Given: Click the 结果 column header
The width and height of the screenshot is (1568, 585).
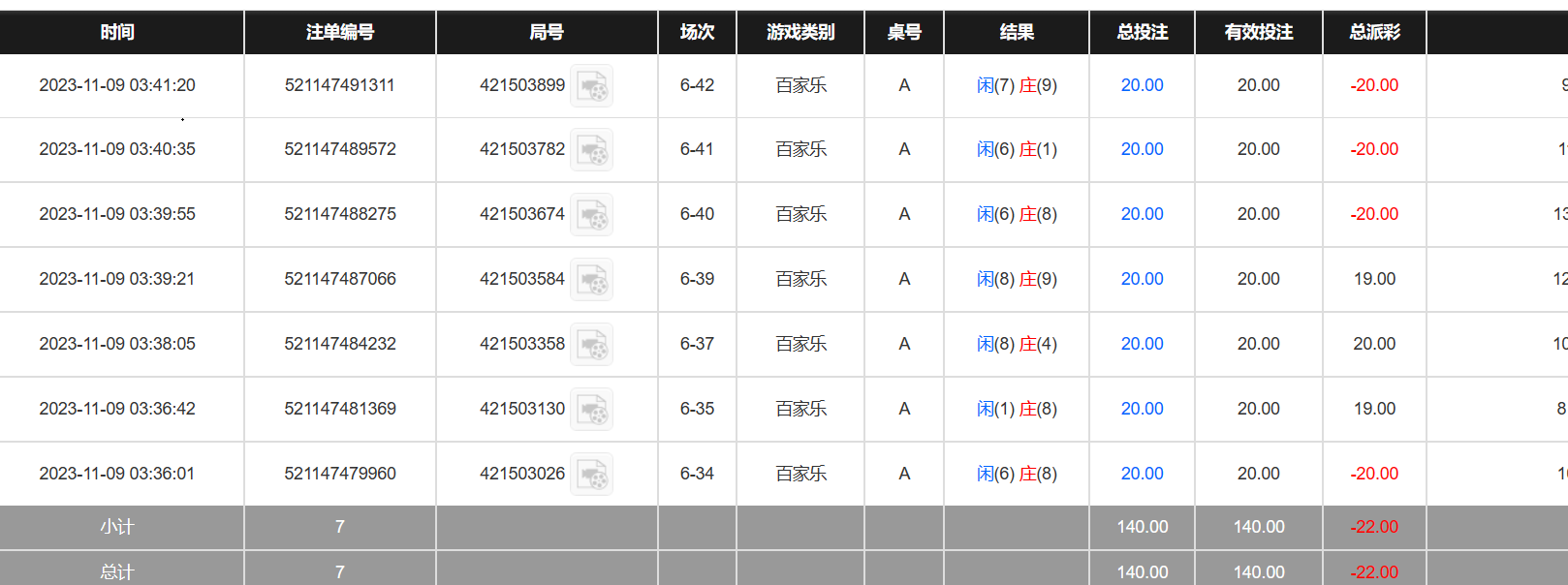Looking at the screenshot, I should tap(1017, 32).
